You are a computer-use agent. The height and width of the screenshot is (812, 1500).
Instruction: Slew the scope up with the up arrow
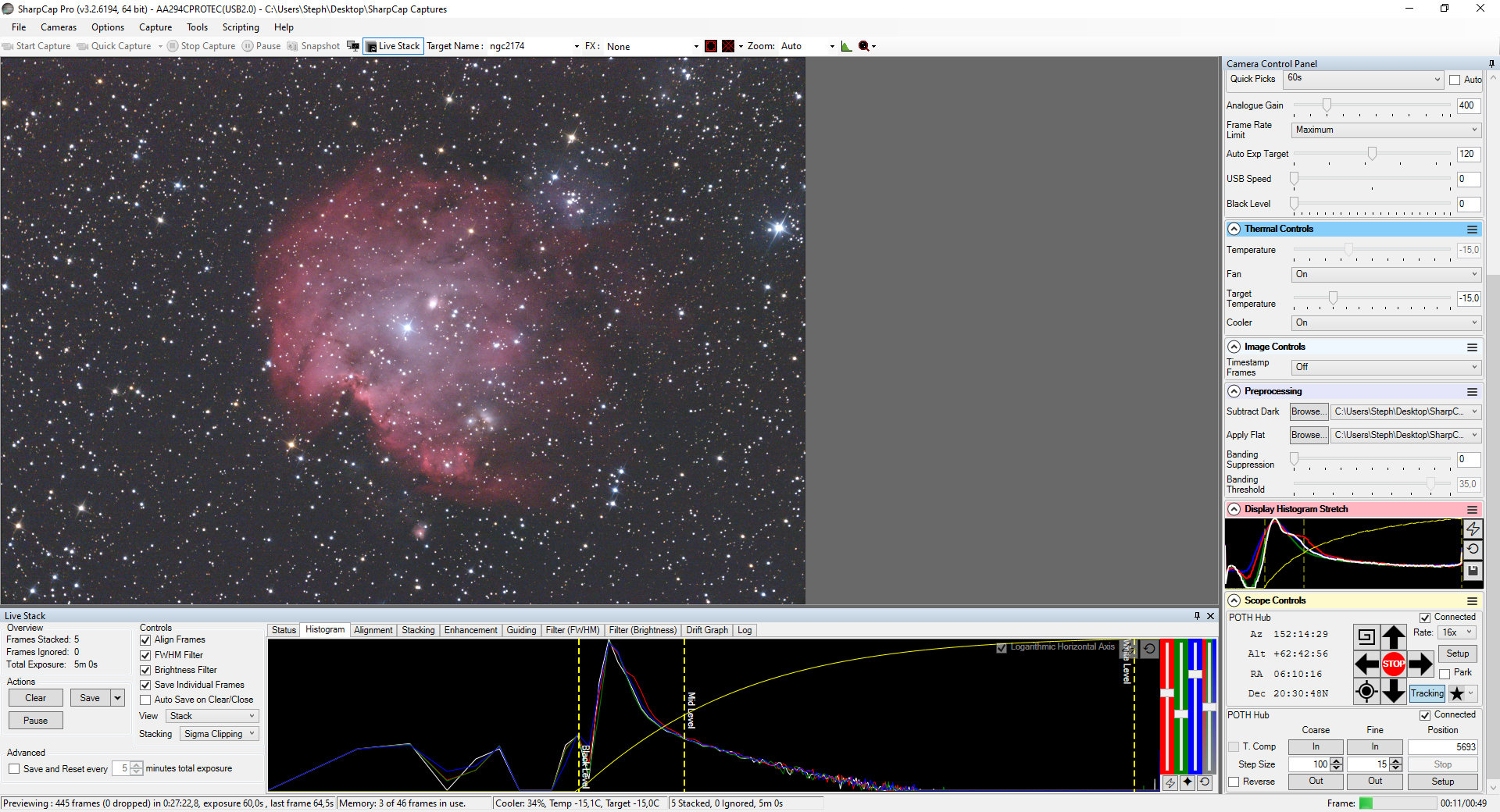click(1393, 637)
